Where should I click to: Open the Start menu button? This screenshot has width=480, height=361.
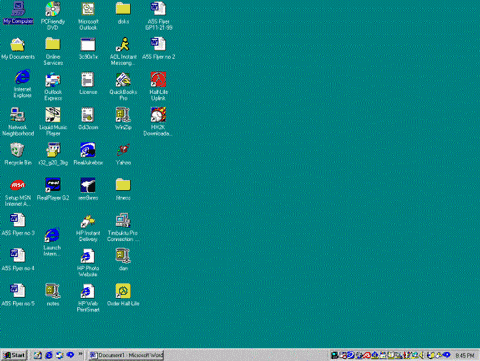(14, 355)
